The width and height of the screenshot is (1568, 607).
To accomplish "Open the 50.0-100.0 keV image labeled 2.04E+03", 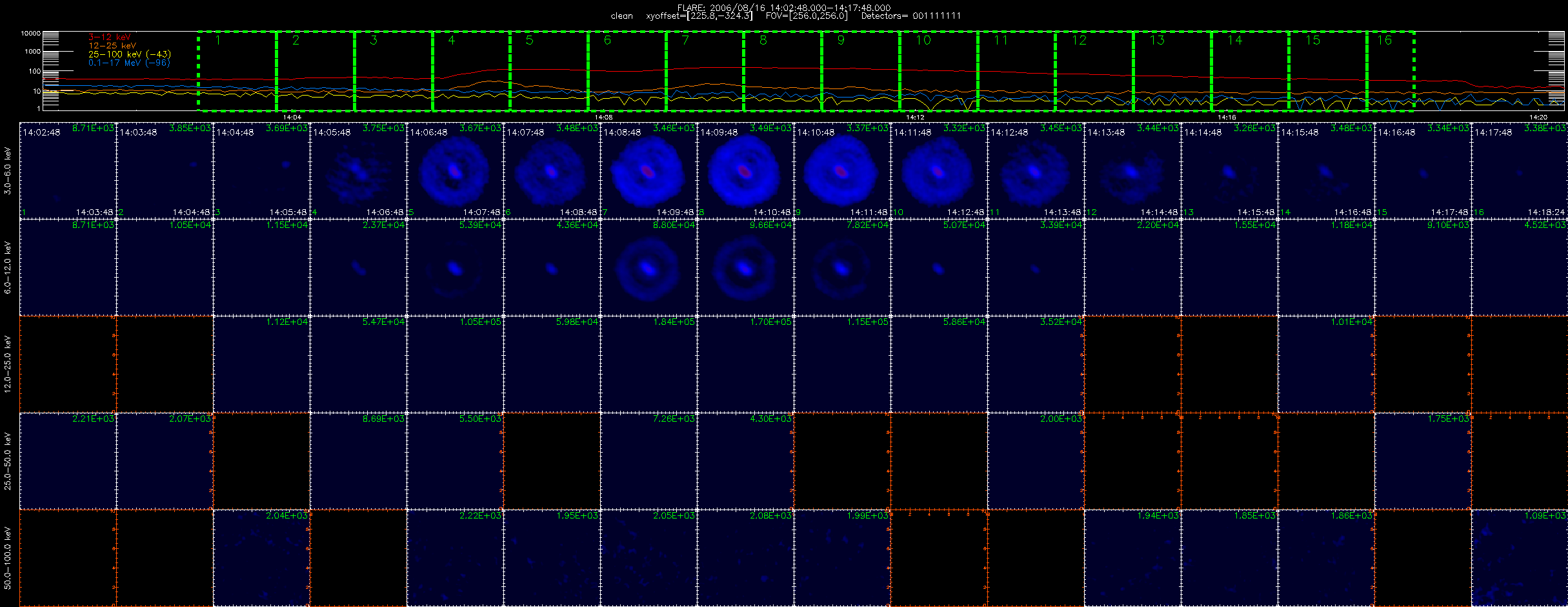I will (x=261, y=558).
